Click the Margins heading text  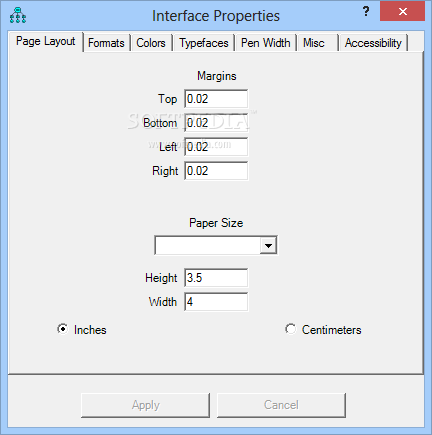coord(217,76)
